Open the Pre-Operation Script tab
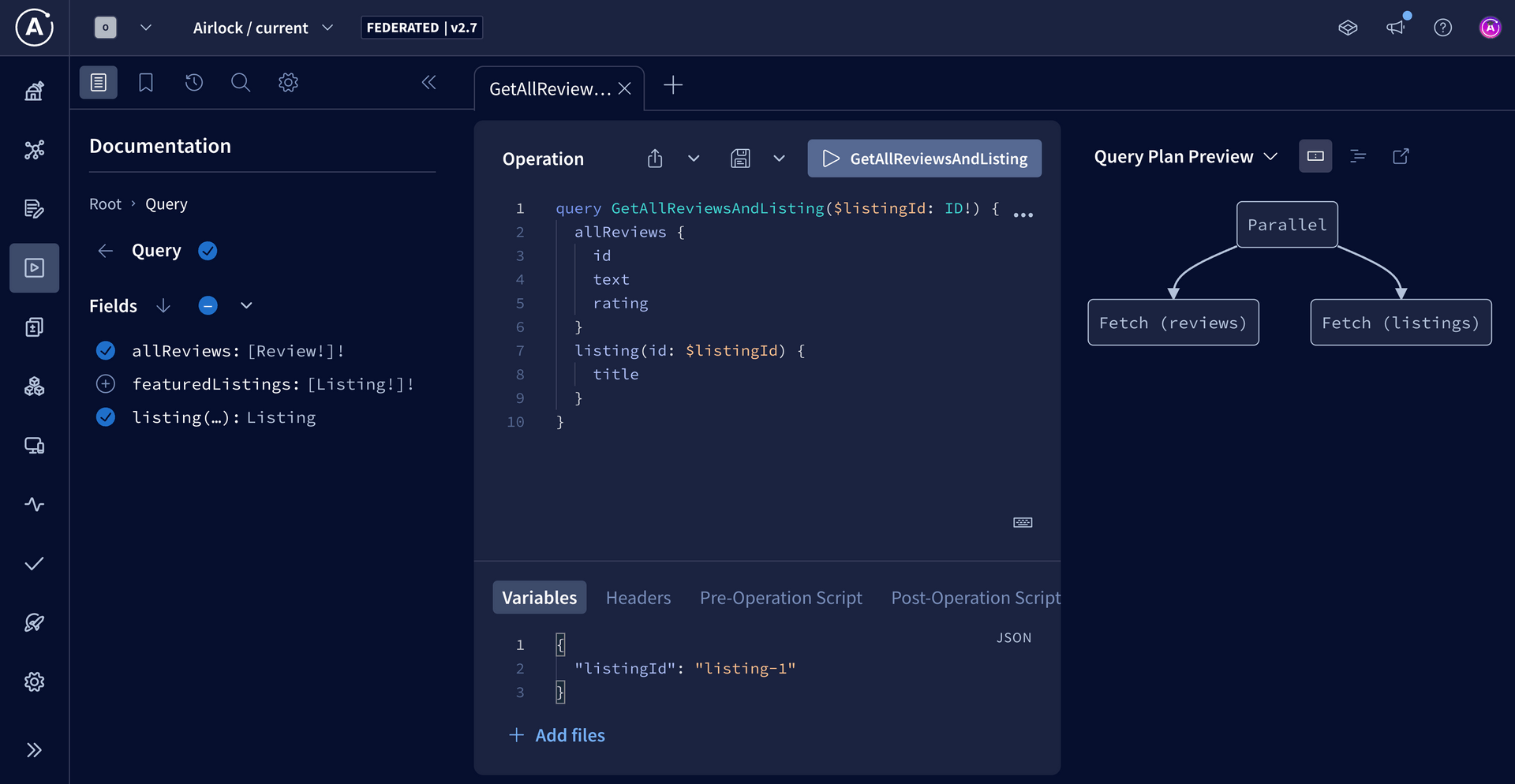The image size is (1515, 784). (x=780, y=598)
